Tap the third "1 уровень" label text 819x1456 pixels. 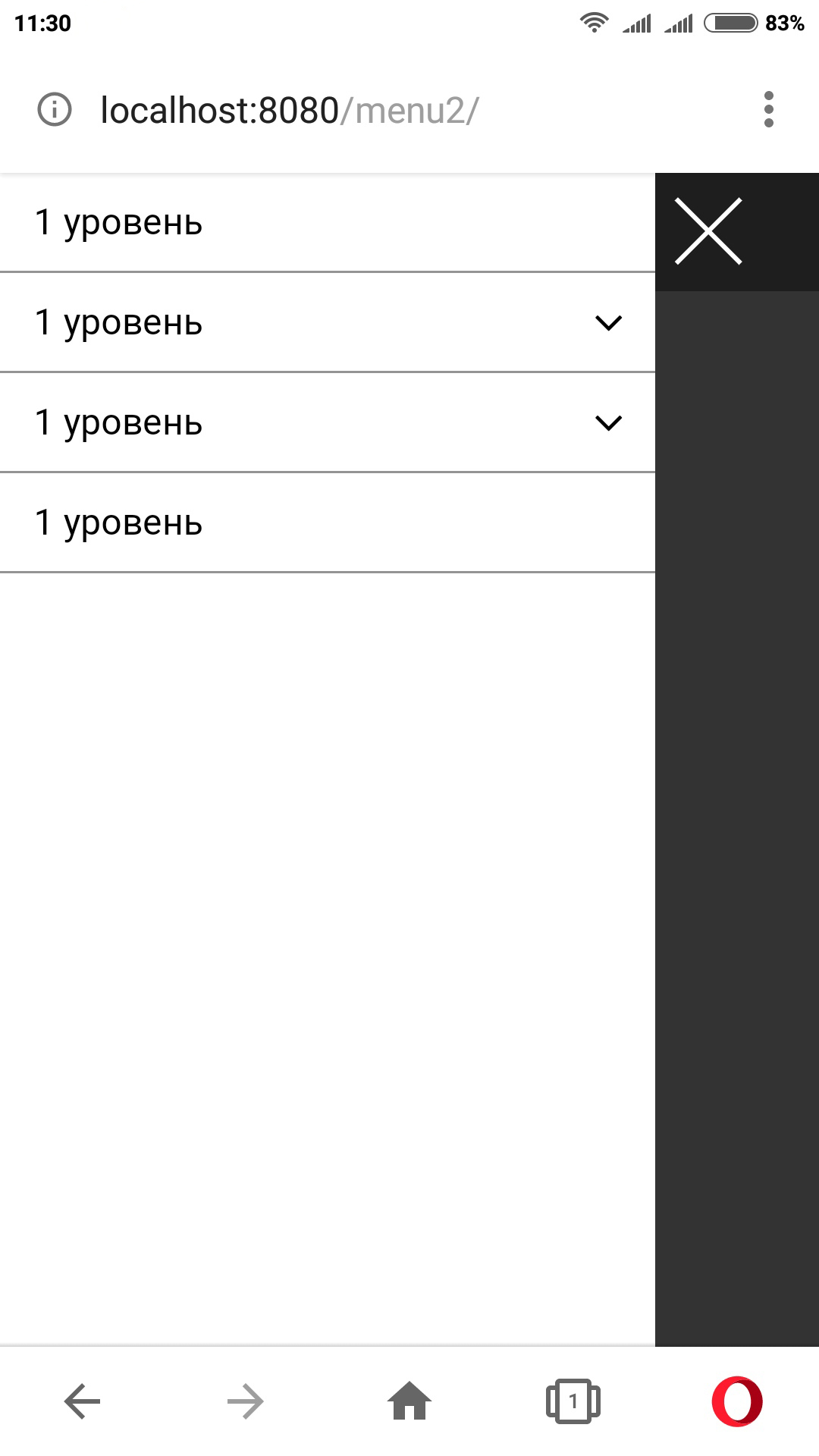119,422
